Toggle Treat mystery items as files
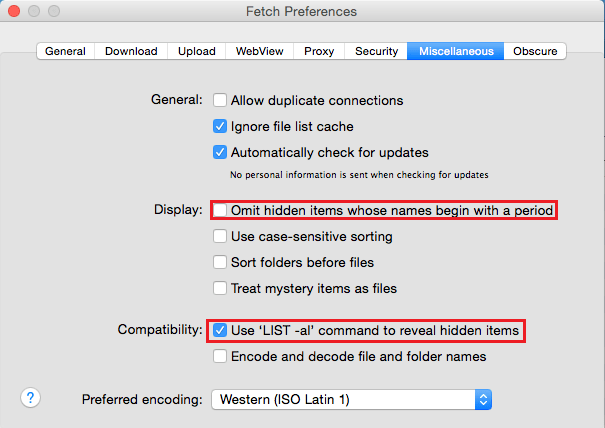 pyautogui.click(x=220, y=289)
